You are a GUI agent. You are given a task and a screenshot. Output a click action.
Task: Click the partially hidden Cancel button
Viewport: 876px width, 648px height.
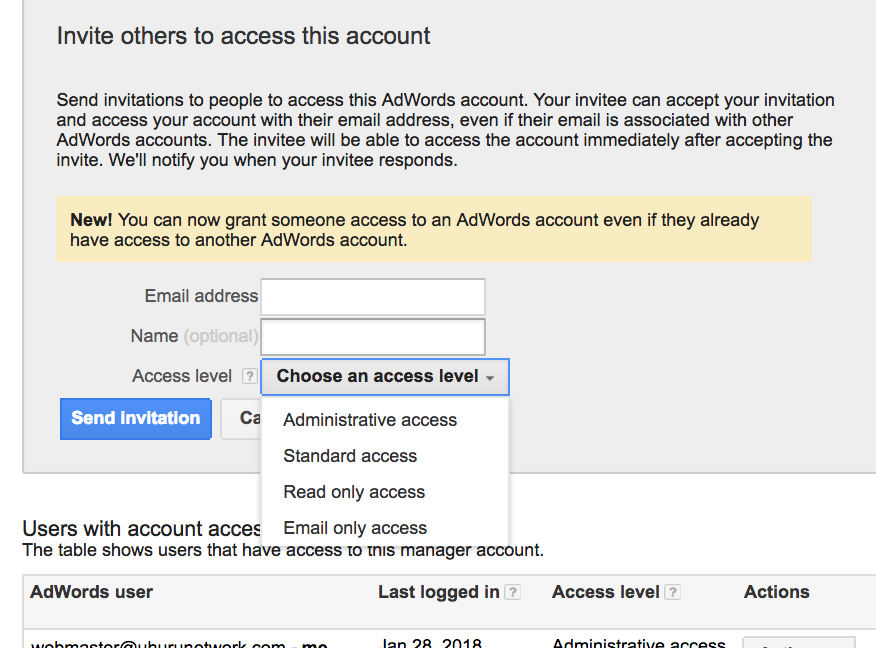pyautogui.click(x=241, y=418)
